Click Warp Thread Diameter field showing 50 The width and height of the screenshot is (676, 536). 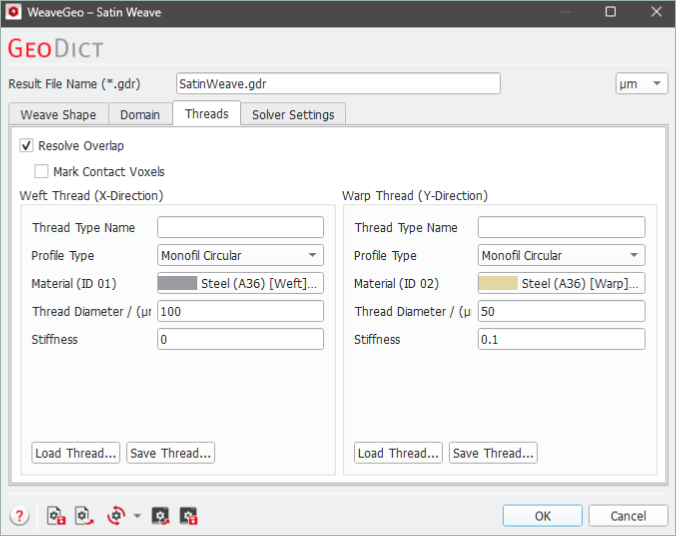point(561,311)
